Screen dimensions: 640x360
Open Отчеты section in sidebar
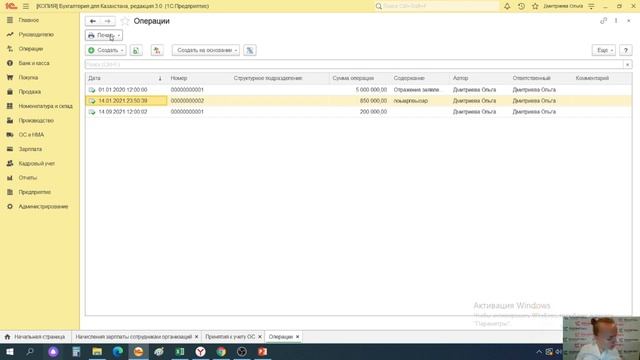pos(27,178)
